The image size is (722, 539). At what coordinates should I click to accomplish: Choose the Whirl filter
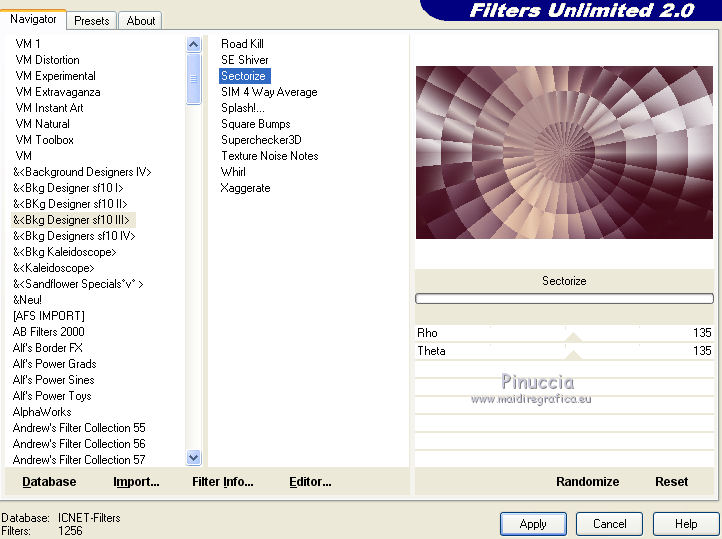pos(233,172)
